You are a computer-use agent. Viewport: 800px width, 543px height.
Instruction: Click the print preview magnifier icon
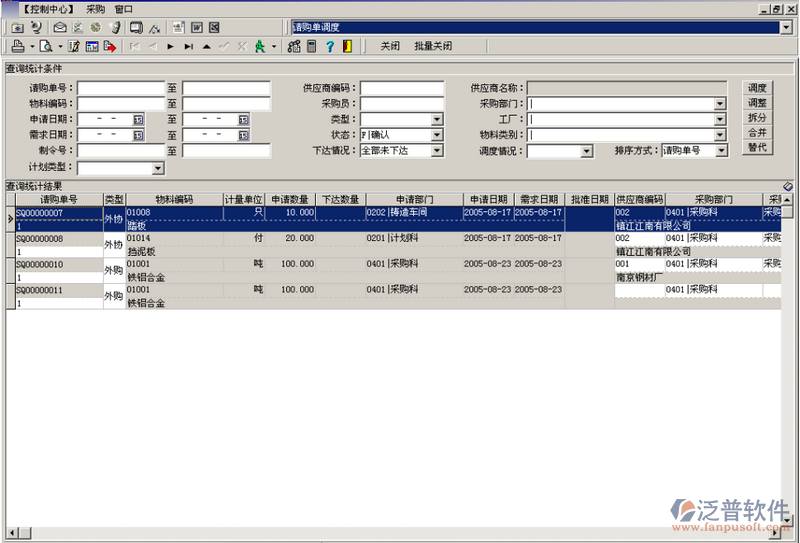[45, 46]
